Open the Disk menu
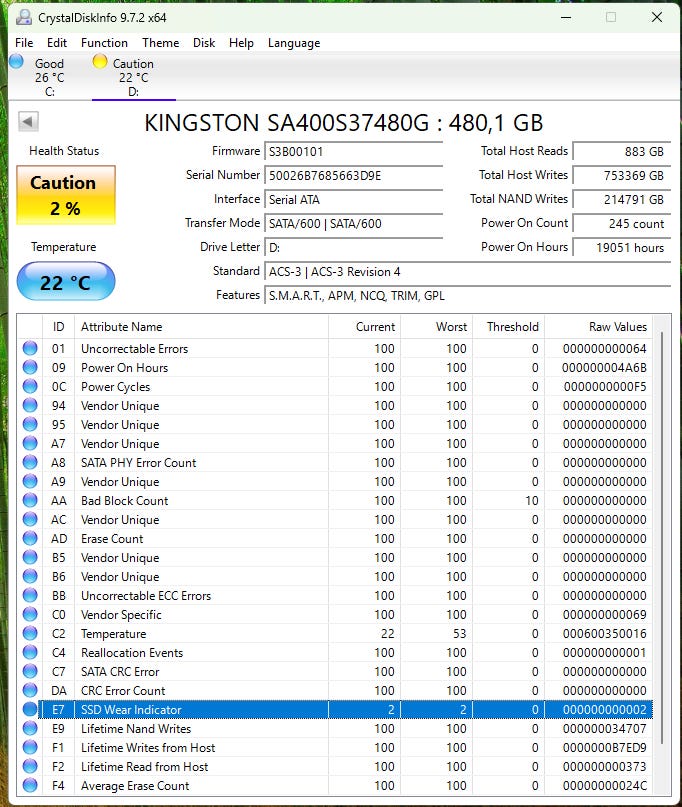Image resolution: width=682 pixels, height=807 pixels. point(204,43)
